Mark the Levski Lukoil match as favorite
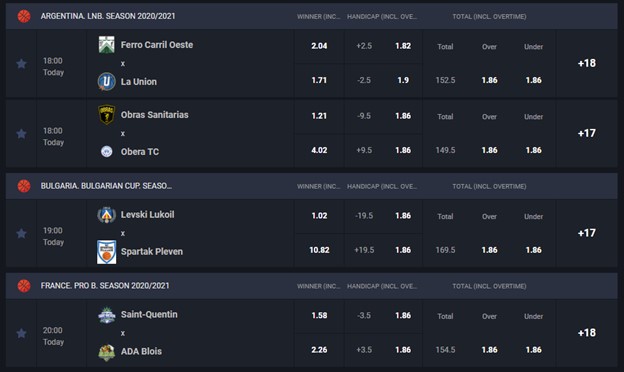This screenshot has width=624, height=372. [21, 234]
